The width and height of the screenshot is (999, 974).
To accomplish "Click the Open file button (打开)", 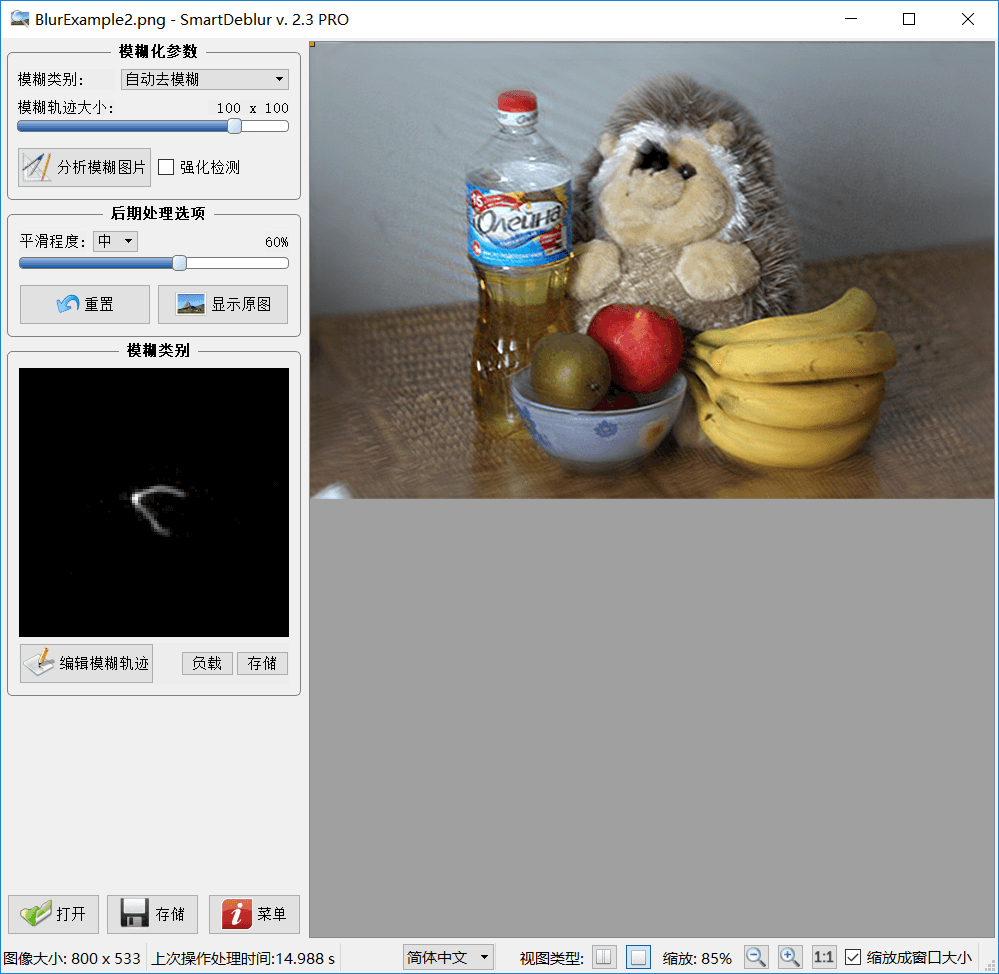I will pyautogui.click(x=53, y=914).
